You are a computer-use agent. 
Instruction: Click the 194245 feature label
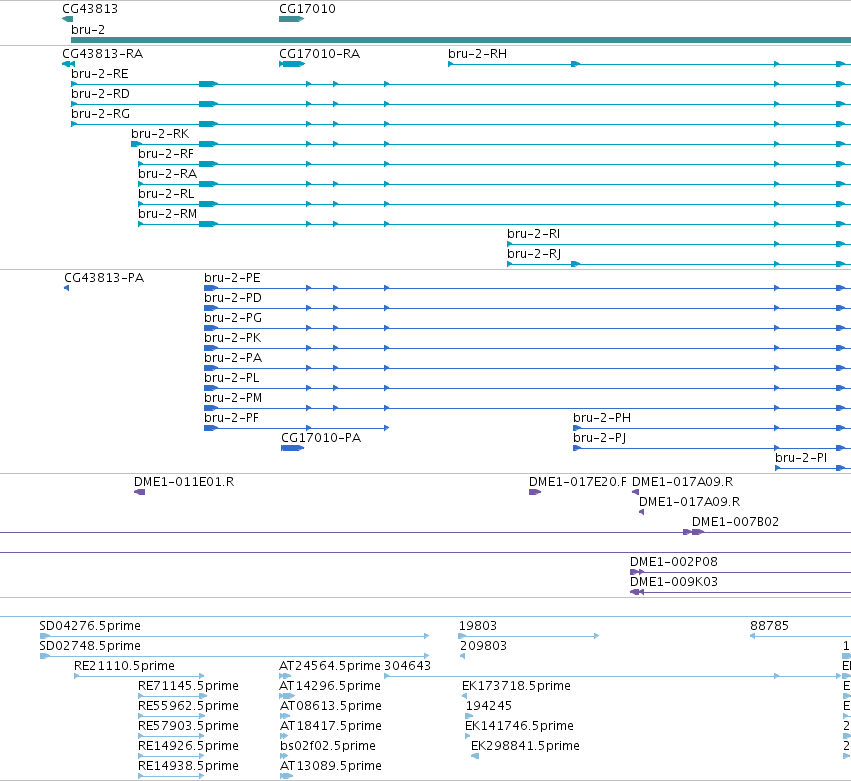point(489,707)
